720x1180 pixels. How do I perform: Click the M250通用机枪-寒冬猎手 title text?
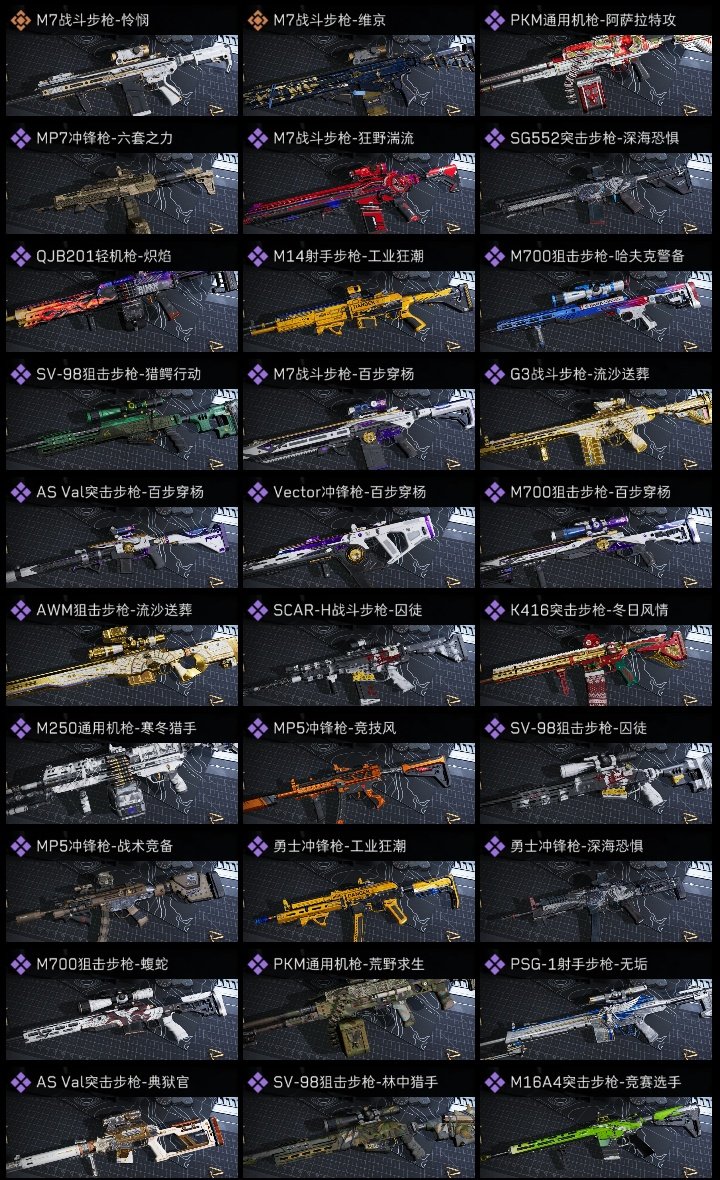(x=116, y=728)
